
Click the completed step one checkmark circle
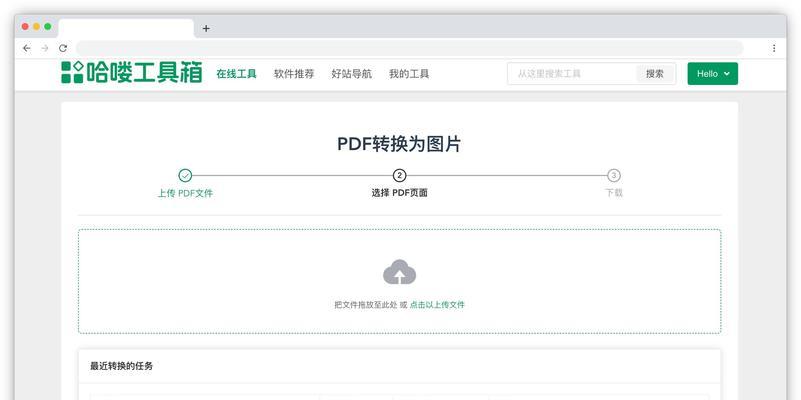pos(185,176)
